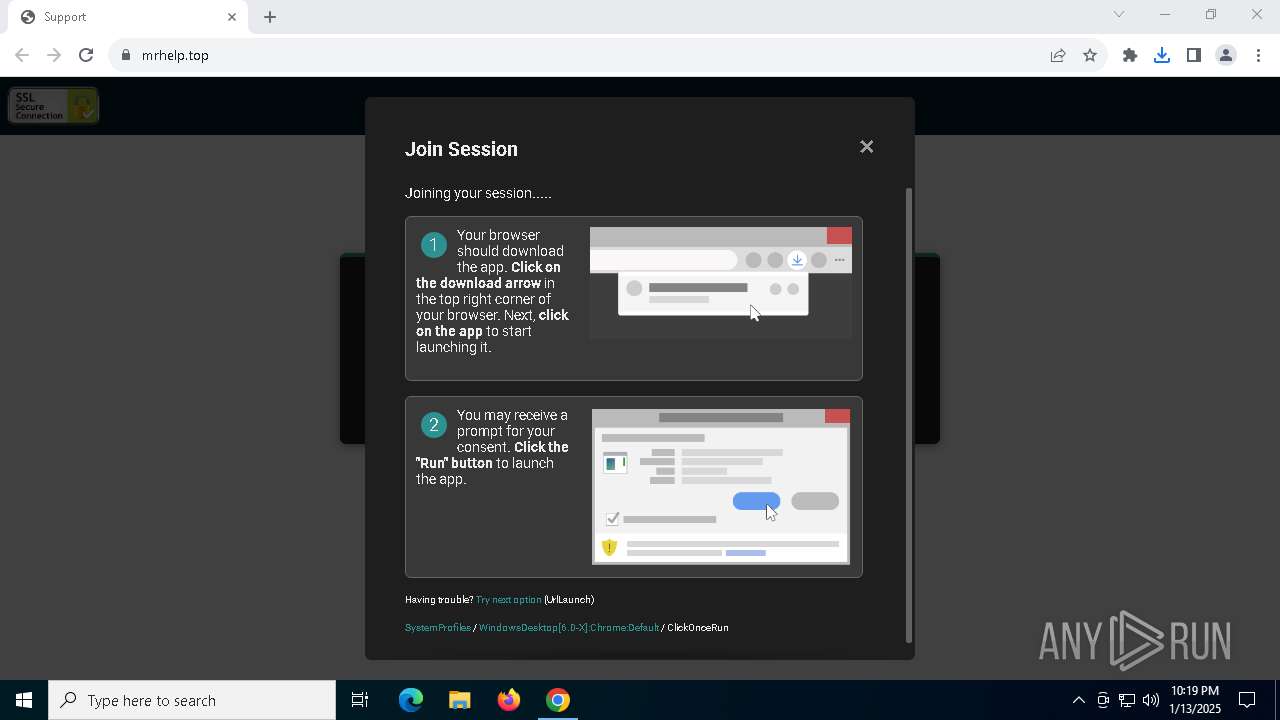Open the tab search chevron

pyautogui.click(x=1119, y=14)
